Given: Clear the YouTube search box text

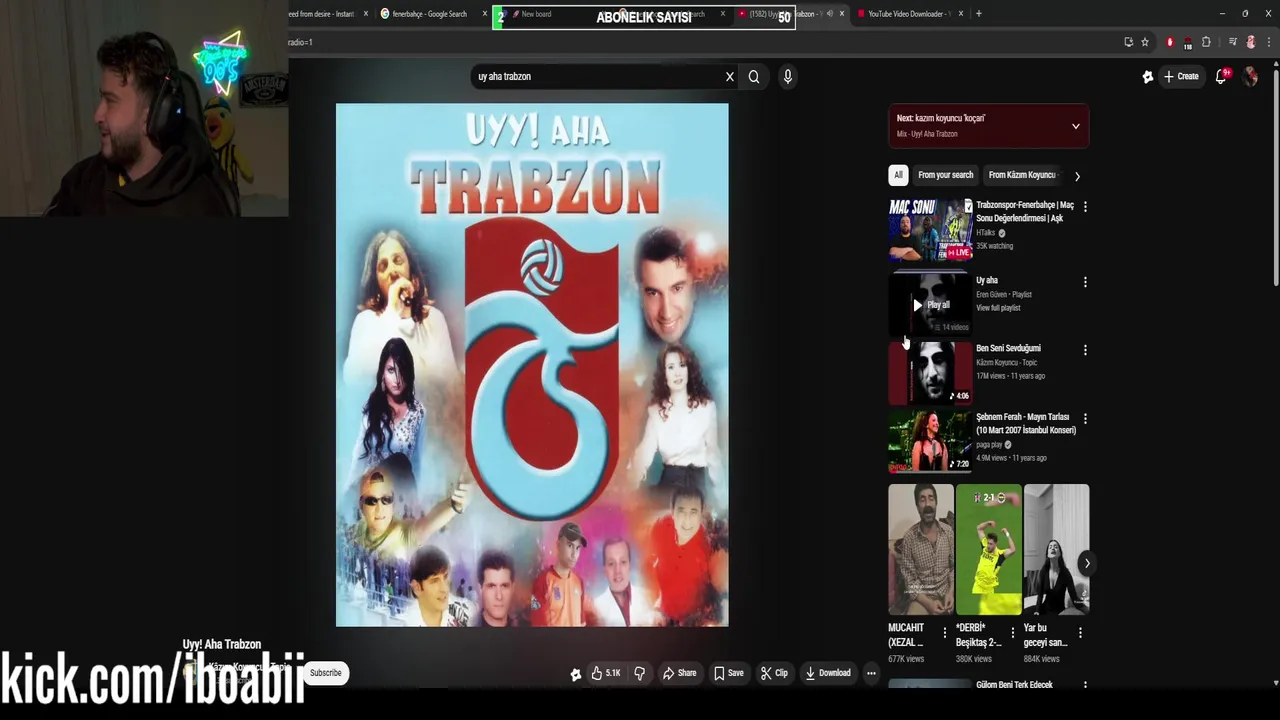Looking at the screenshot, I should click(730, 77).
